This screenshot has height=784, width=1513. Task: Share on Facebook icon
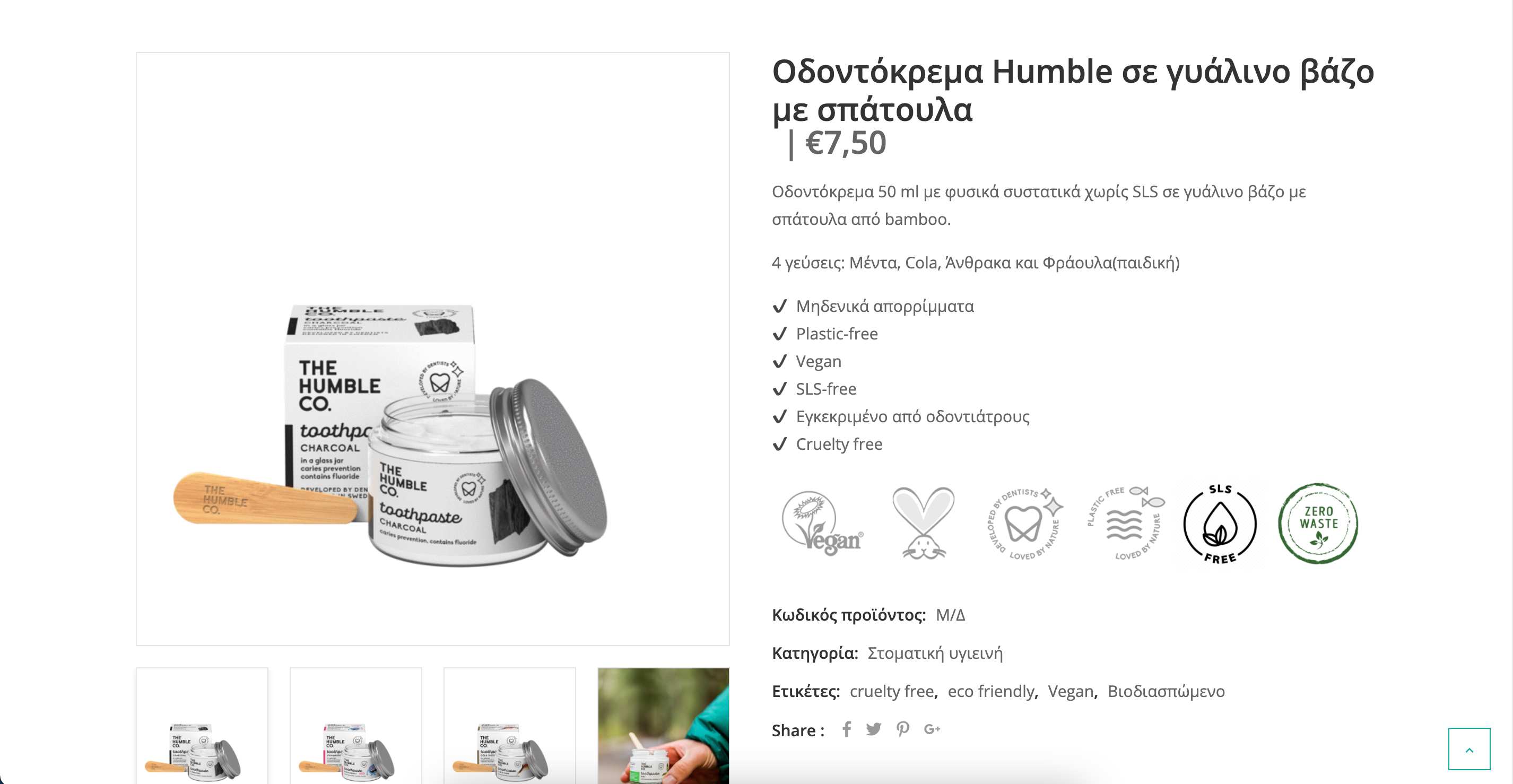(x=846, y=729)
